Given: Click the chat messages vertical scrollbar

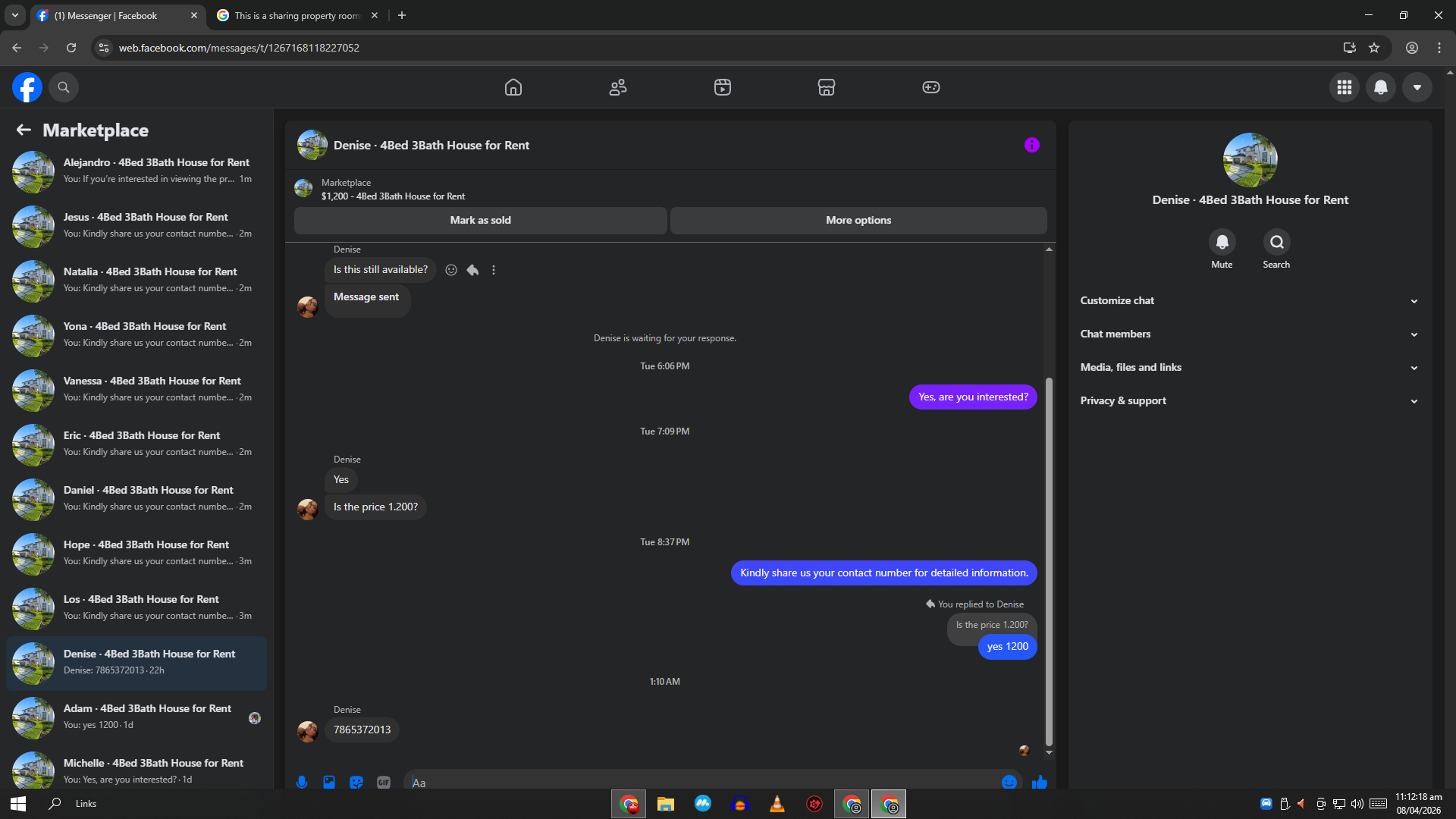Looking at the screenshot, I should coord(1049,561).
